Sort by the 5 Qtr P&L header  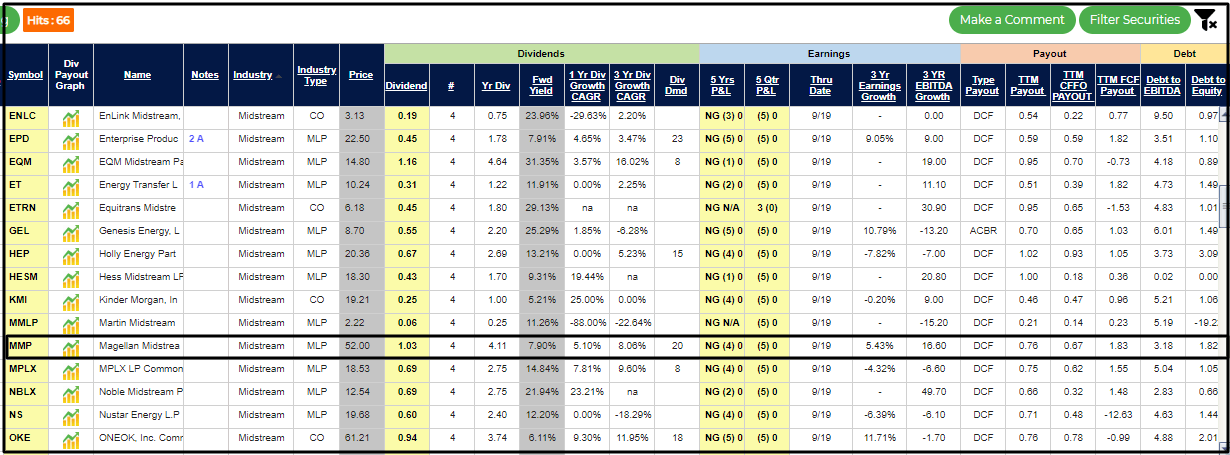coord(767,86)
